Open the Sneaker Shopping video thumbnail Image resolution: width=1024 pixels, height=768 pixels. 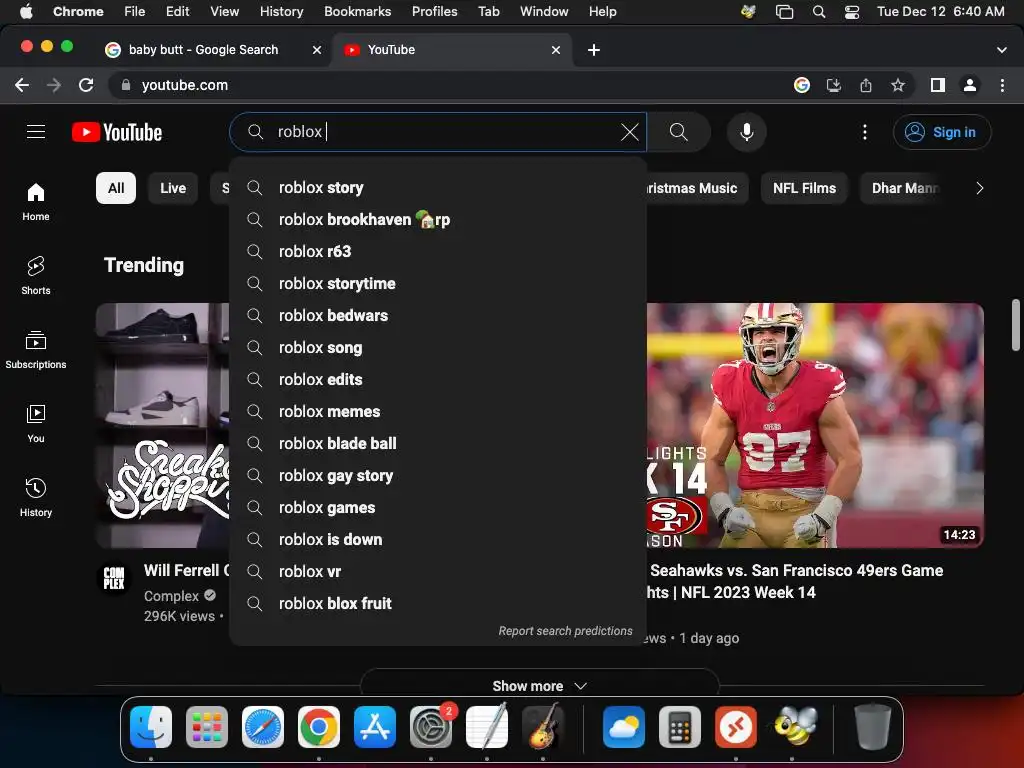(x=163, y=425)
